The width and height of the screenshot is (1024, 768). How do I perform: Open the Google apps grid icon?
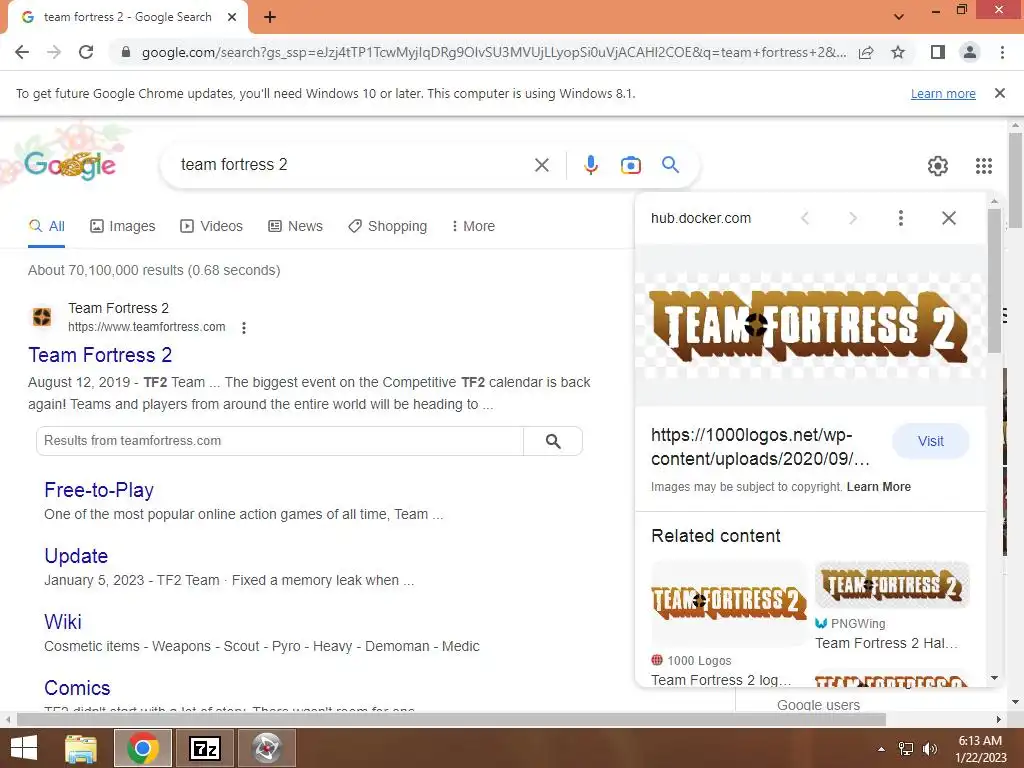pos(984,166)
